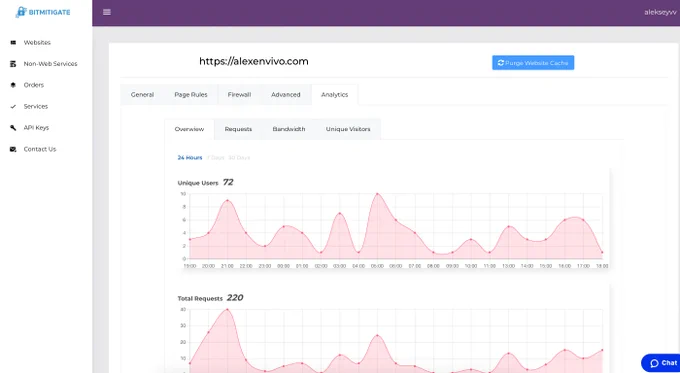Open API Keys page

[x=36, y=128]
